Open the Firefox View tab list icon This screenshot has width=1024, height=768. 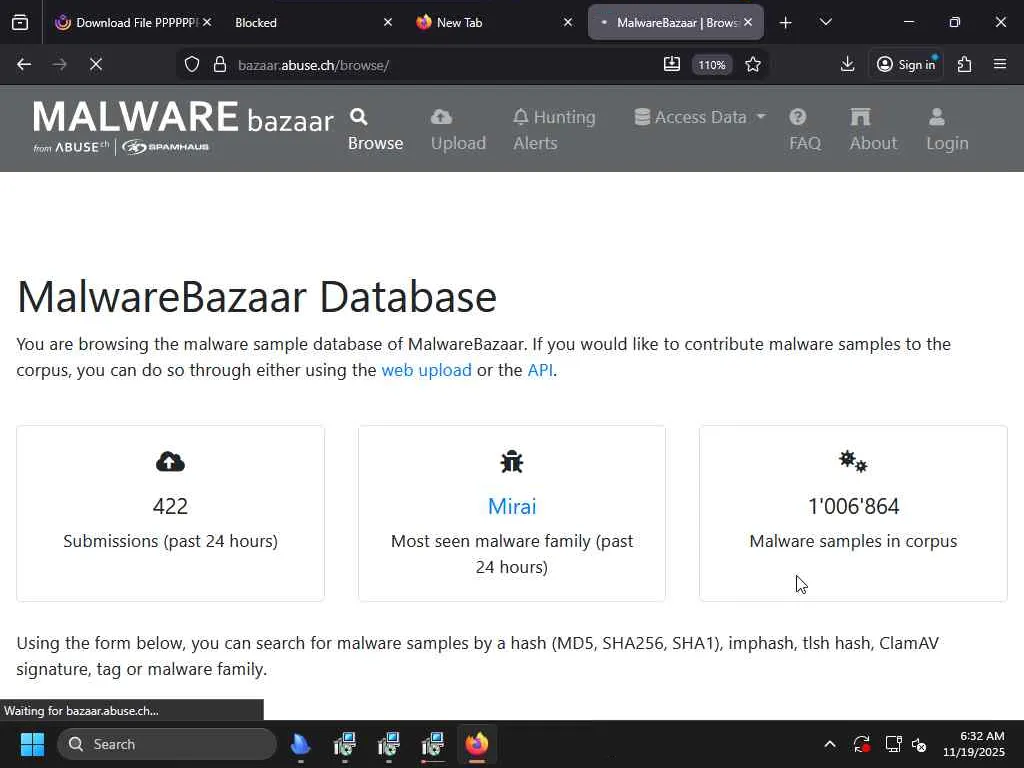click(20, 22)
